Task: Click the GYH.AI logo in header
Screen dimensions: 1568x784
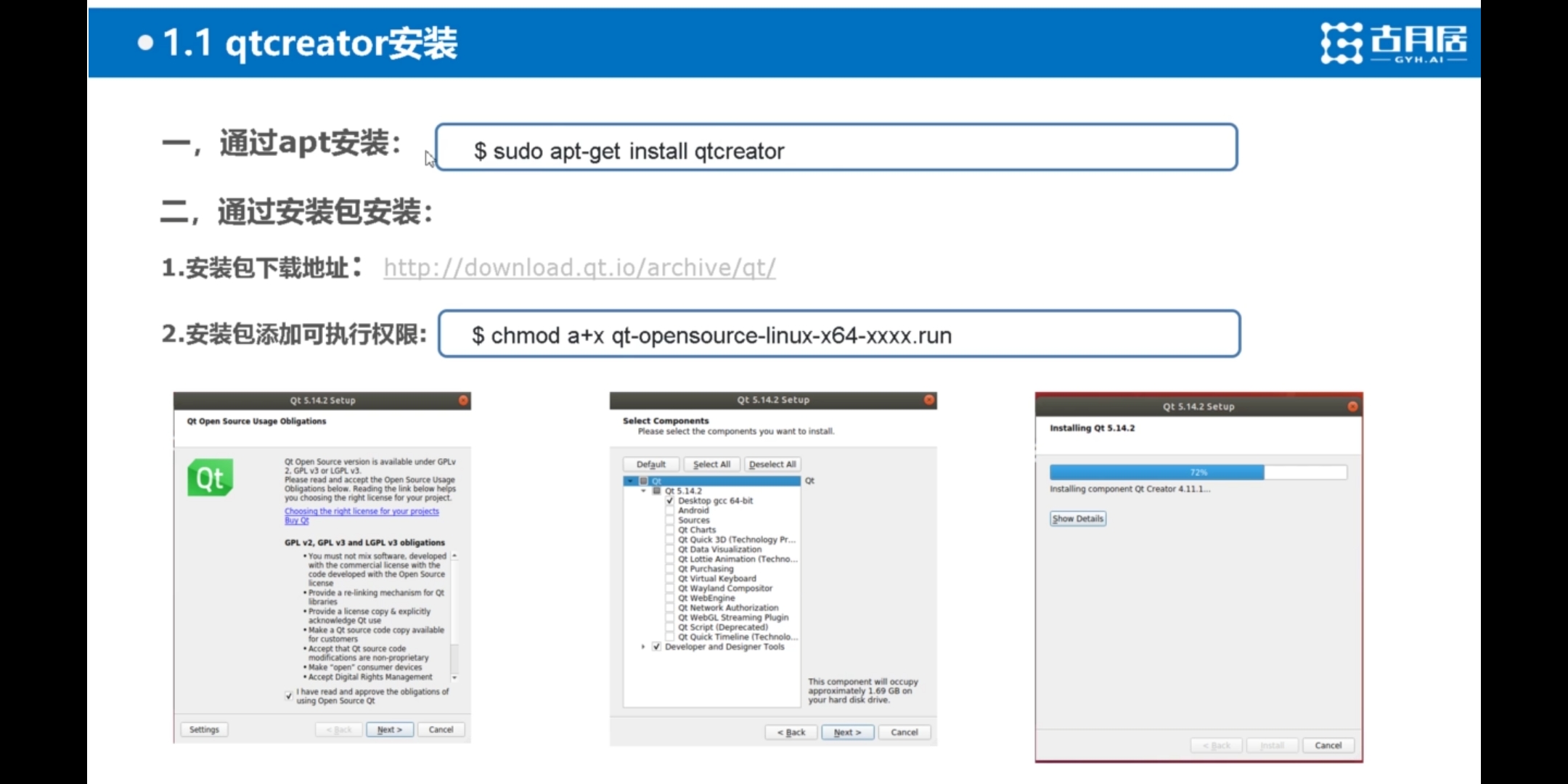Action: pyautogui.click(x=1392, y=43)
